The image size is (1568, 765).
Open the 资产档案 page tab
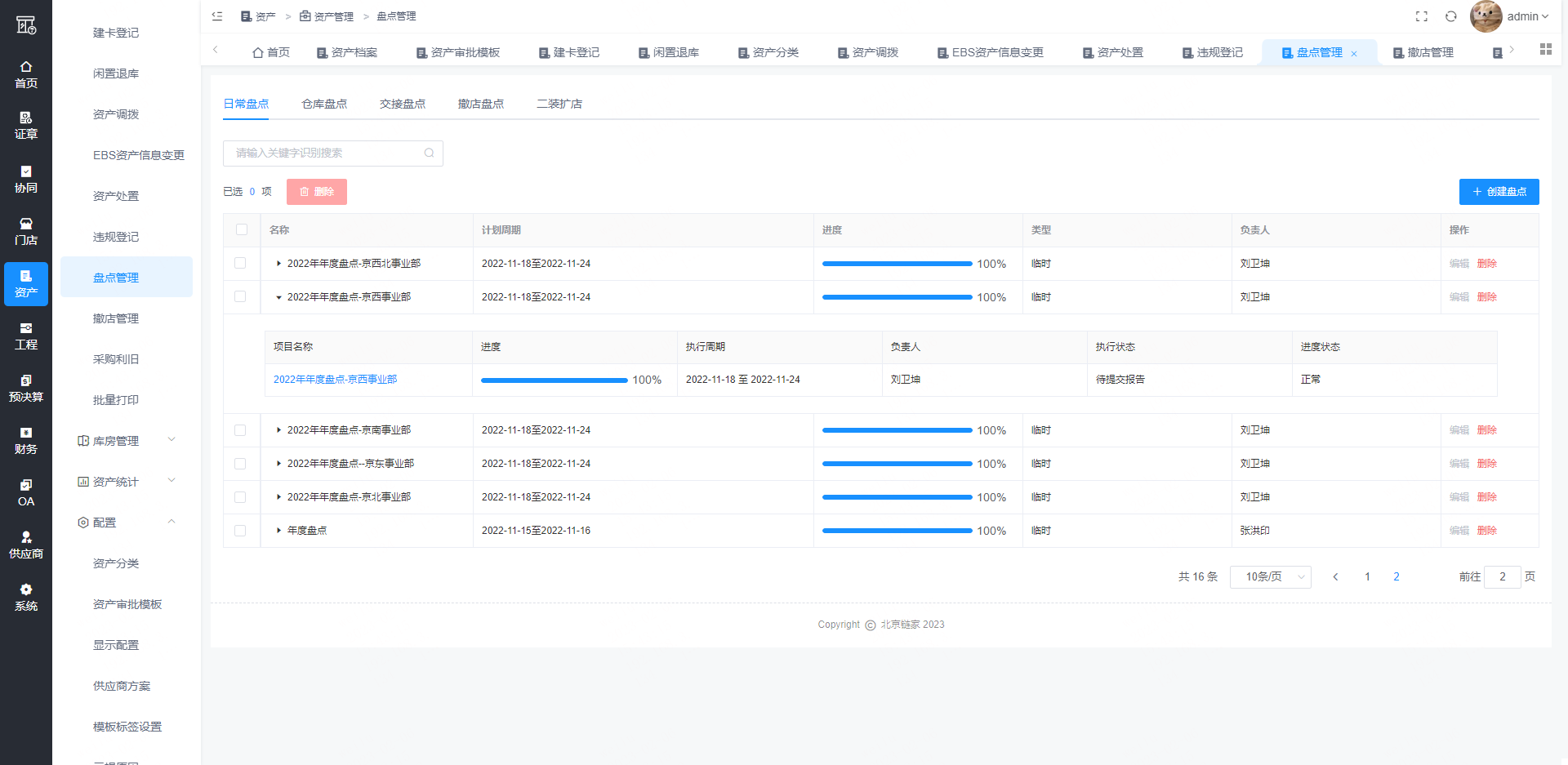[347, 52]
